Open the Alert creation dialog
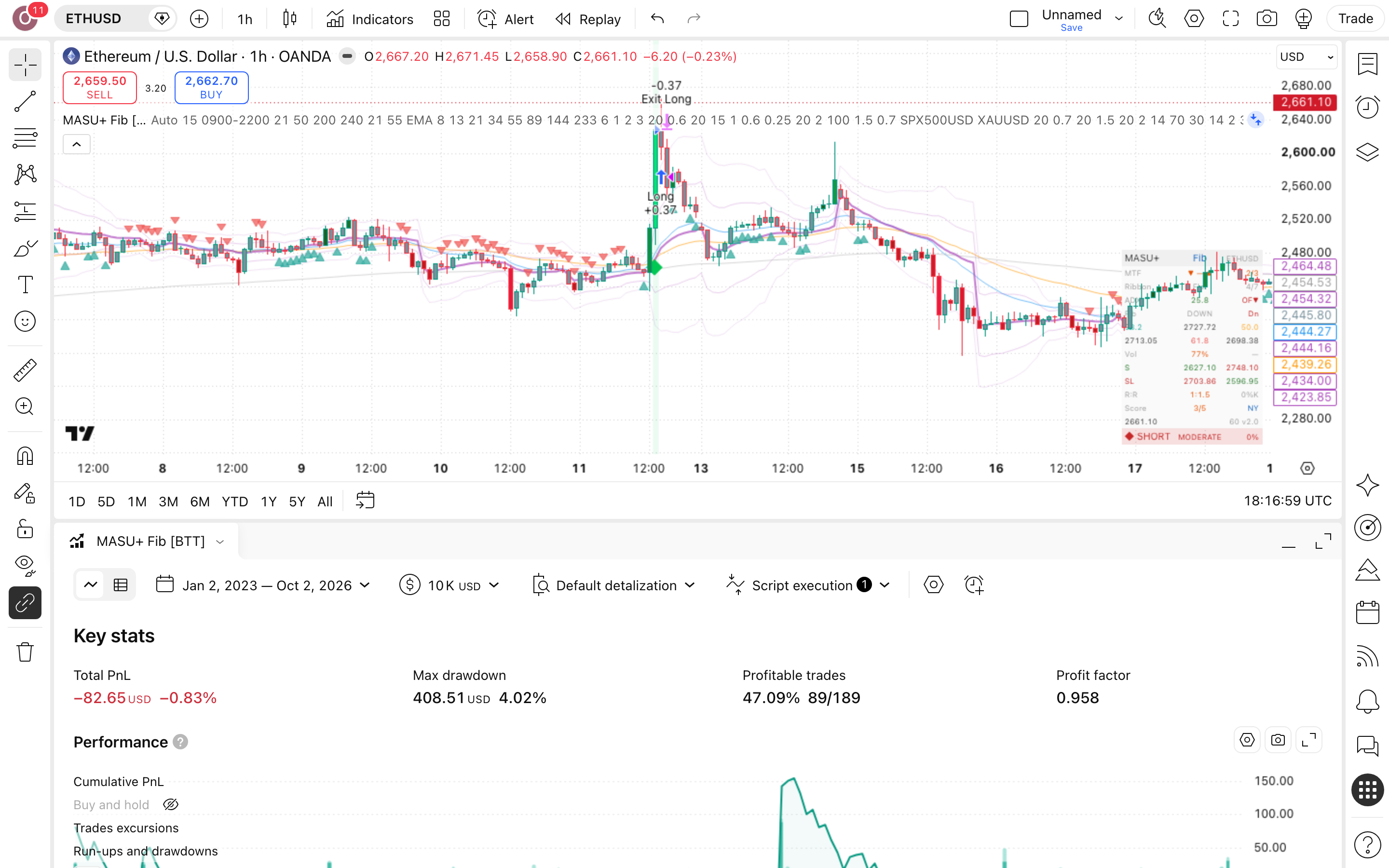The height and width of the screenshot is (868, 1389). 505,19
